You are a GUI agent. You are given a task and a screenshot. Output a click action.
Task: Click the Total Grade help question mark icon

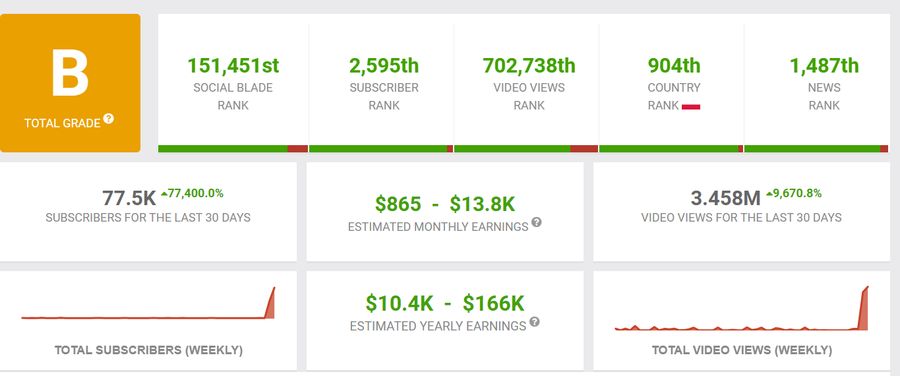[108, 119]
